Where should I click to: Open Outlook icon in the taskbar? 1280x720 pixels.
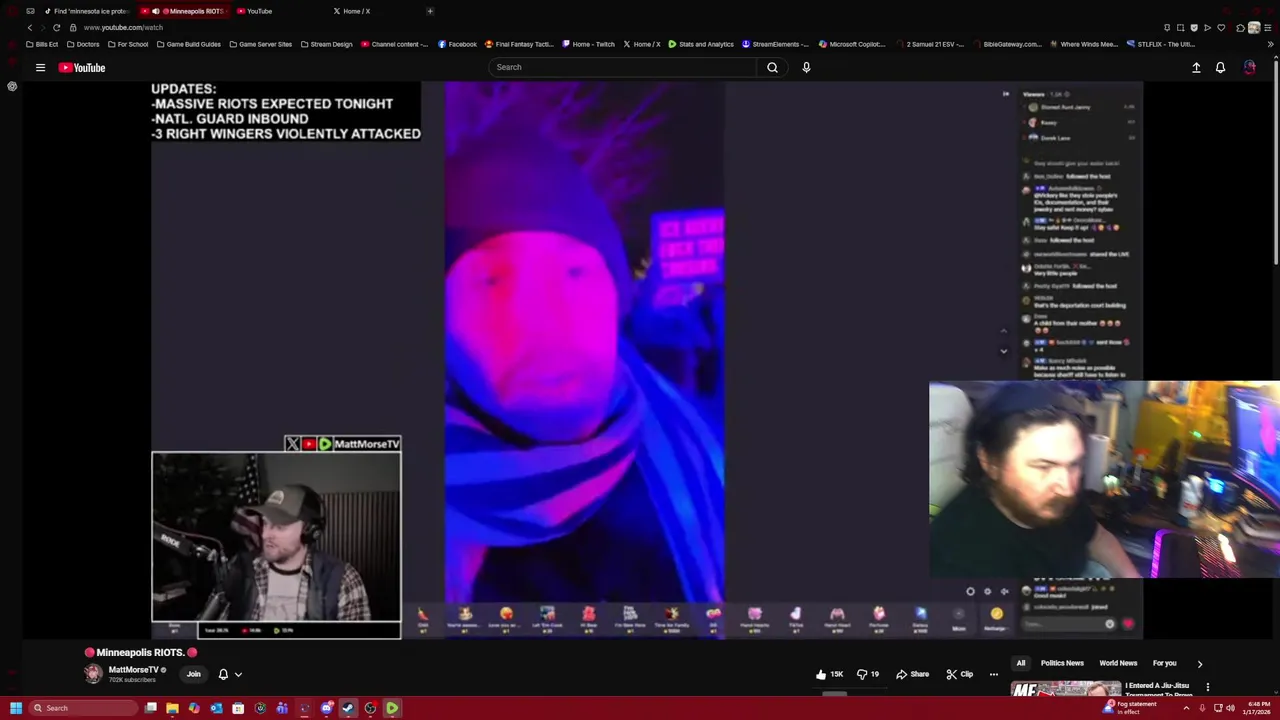point(216,708)
